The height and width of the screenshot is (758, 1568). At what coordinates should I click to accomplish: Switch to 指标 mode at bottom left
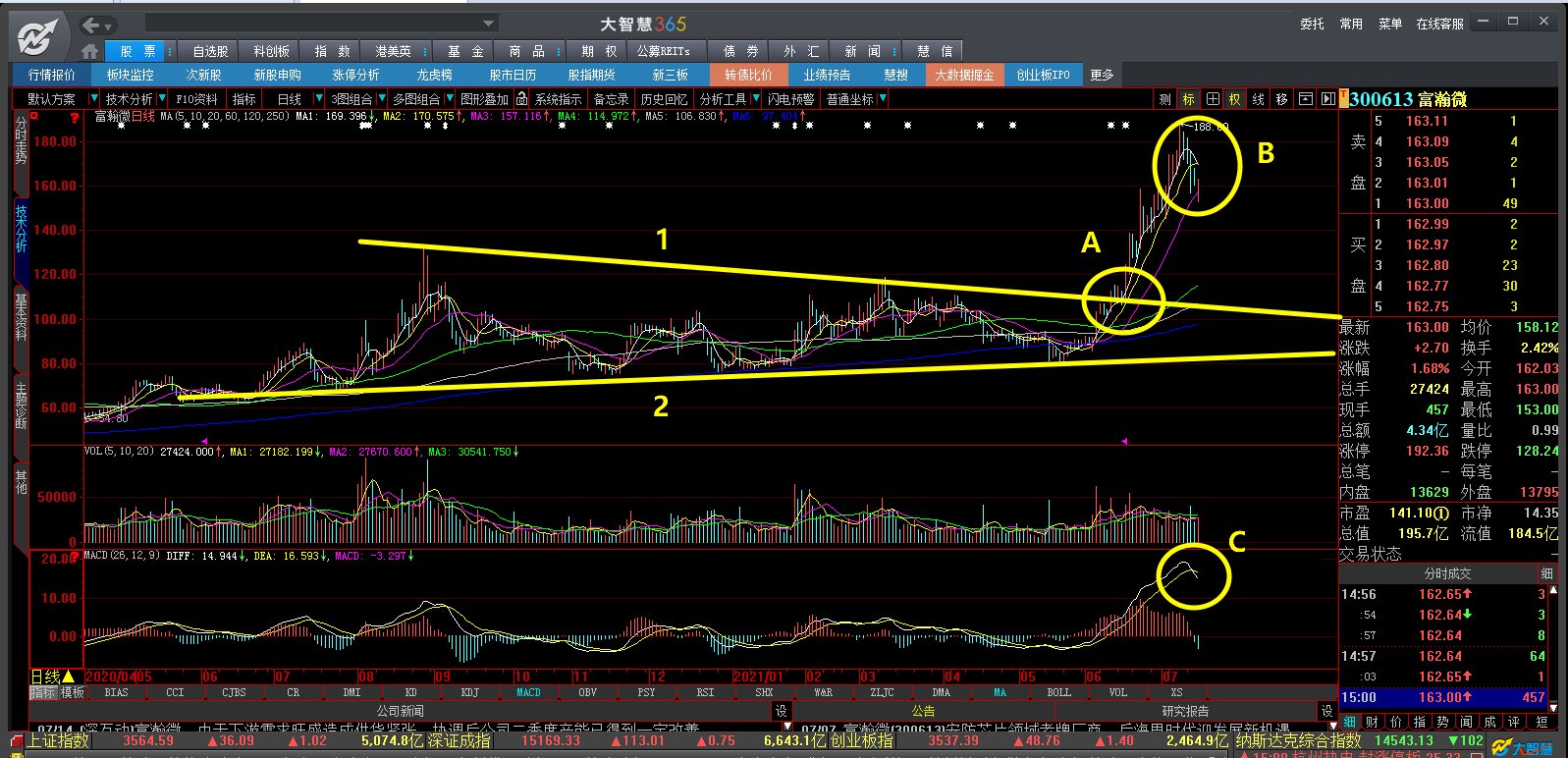pyautogui.click(x=43, y=693)
